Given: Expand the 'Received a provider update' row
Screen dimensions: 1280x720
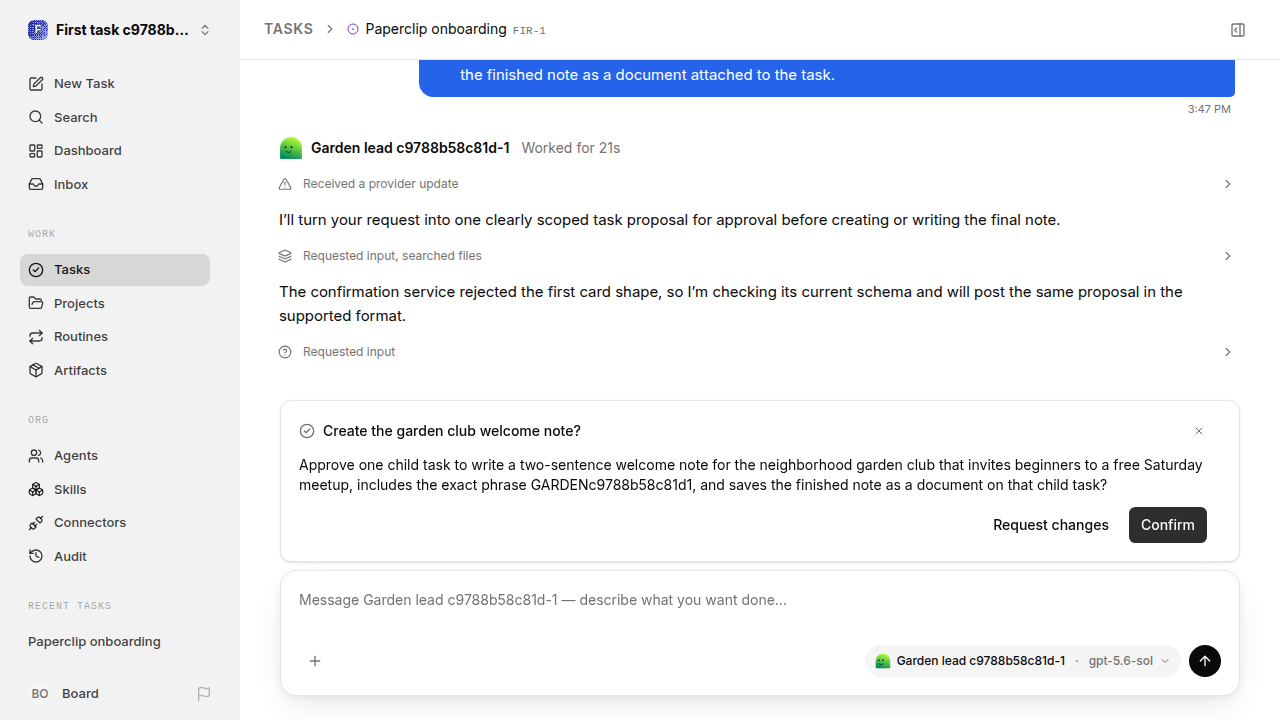Looking at the screenshot, I should pos(755,184).
